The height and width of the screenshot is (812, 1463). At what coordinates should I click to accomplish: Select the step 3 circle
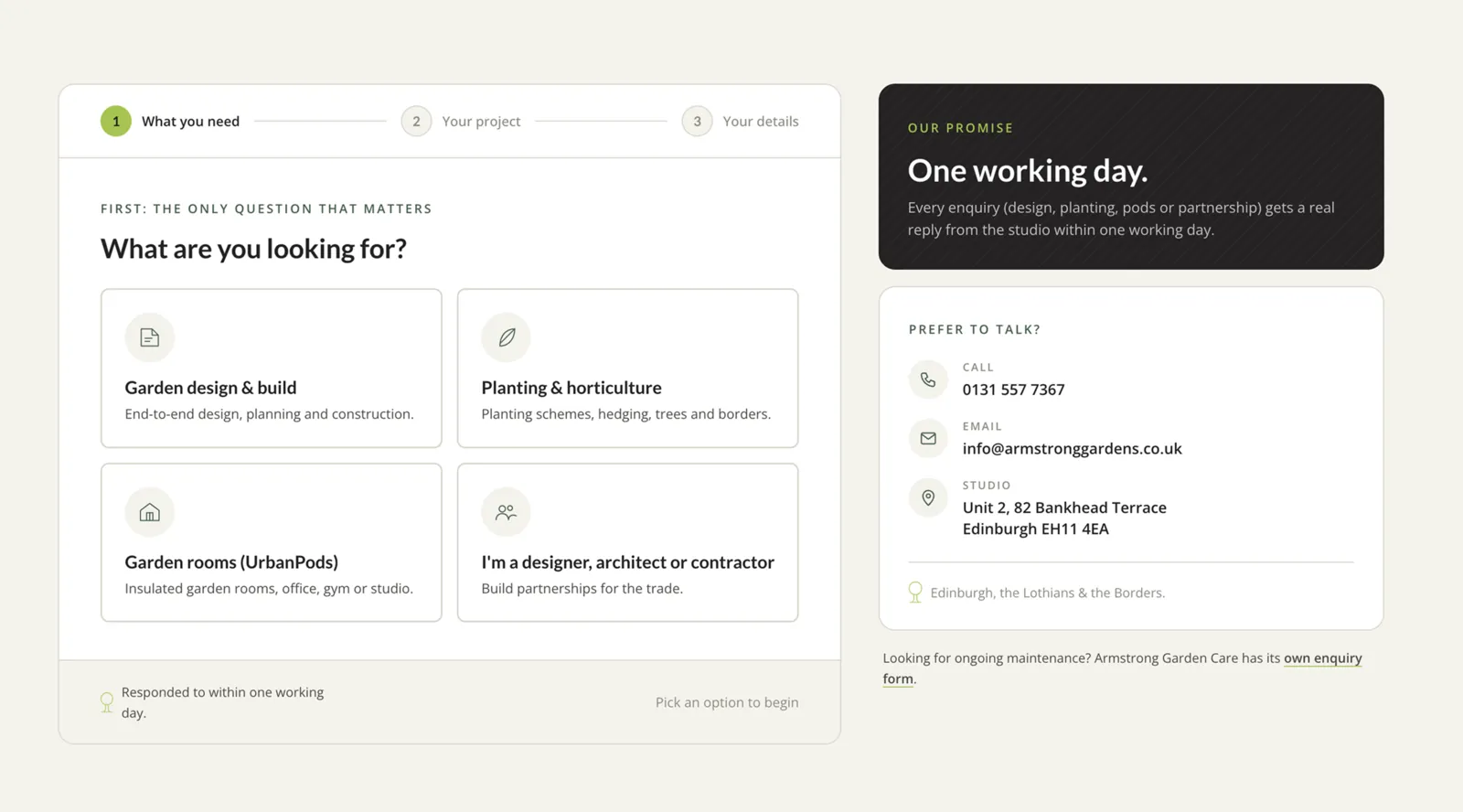click(697, 121)
